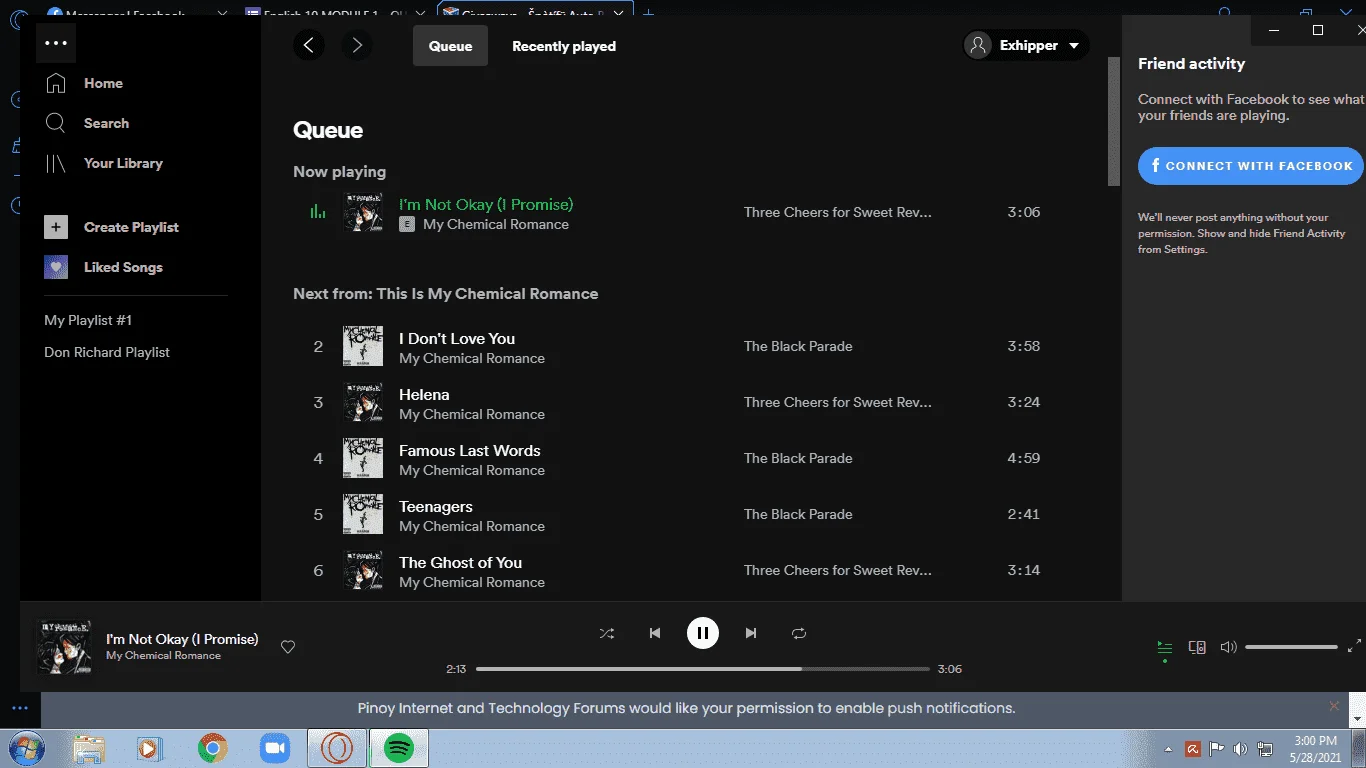Open Liked Songs heart tile
Screen dimensions: 1366x768
[x=56, y=267]
